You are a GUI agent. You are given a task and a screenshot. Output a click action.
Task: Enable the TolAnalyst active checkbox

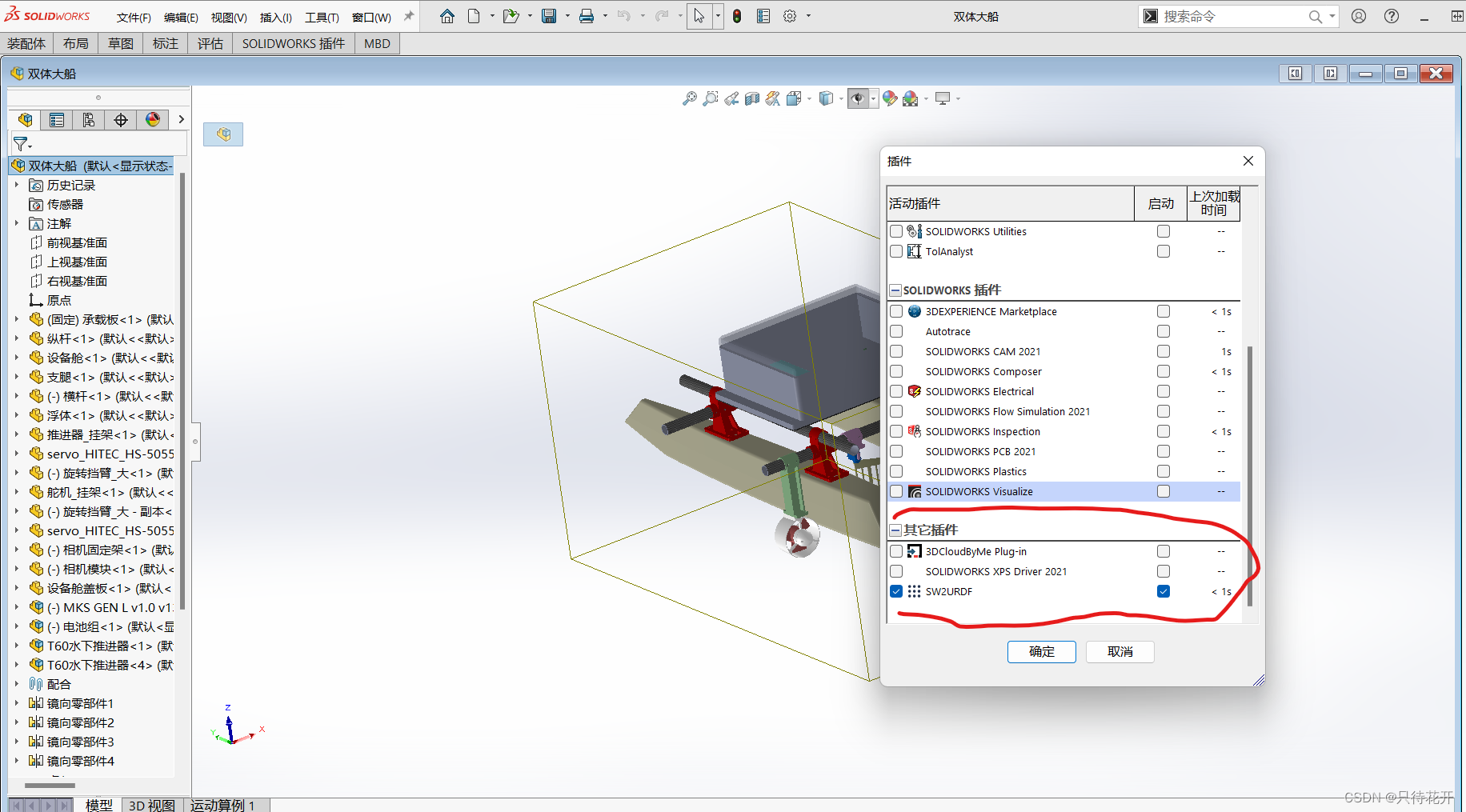(896, 251)
